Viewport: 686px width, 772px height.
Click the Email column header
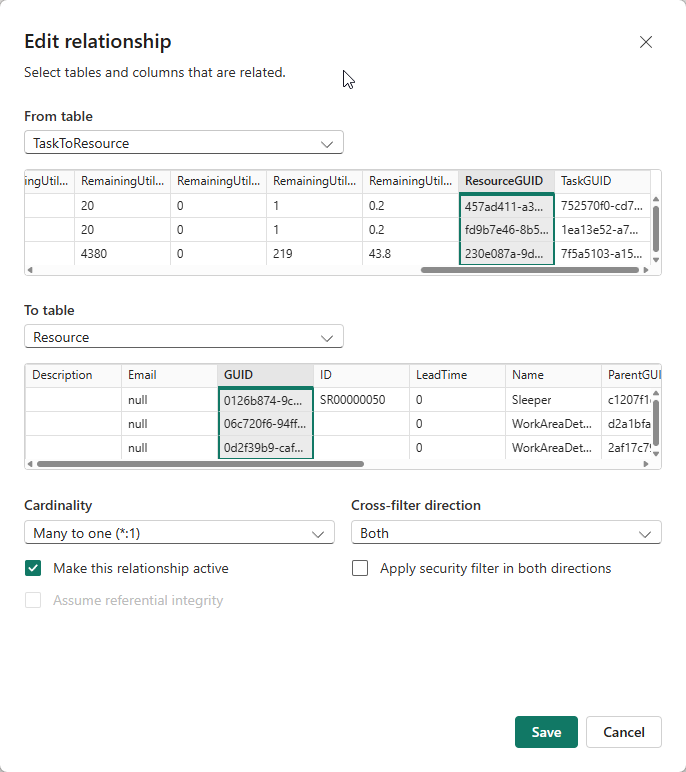point(168,375)
